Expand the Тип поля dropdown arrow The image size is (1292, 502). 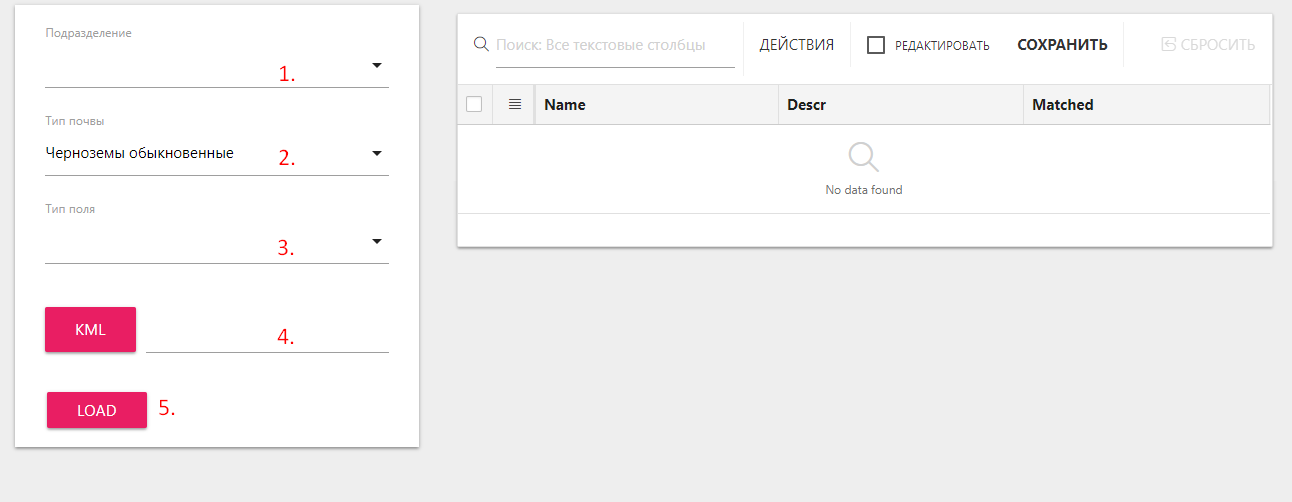point(377,242)
